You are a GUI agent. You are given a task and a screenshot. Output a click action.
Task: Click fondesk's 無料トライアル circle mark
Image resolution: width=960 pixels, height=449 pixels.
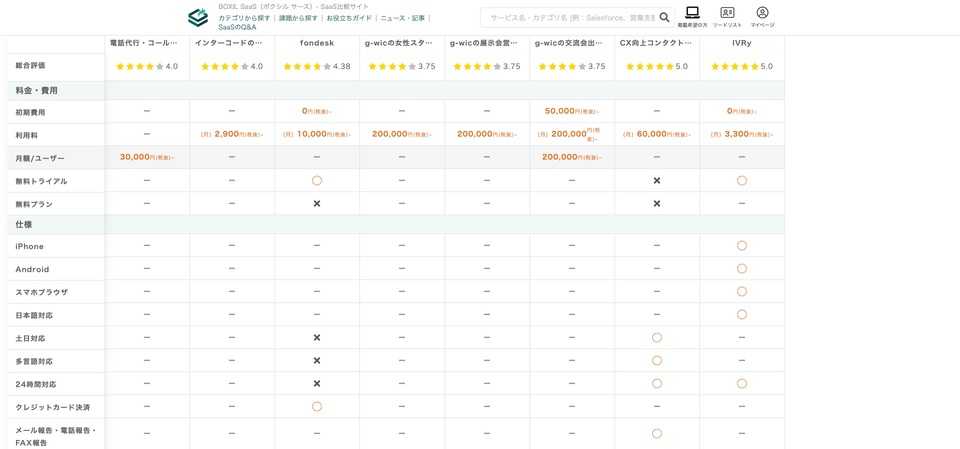coord(317,180)
